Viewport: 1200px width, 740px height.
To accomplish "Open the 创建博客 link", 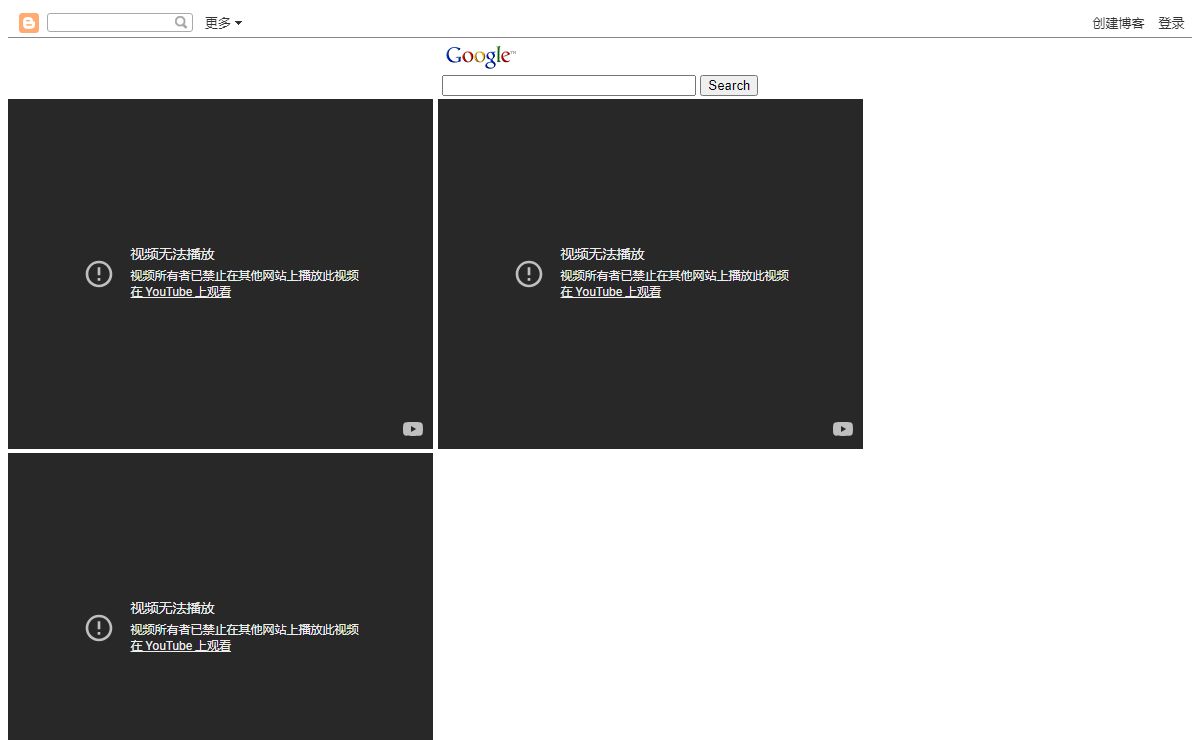I will (1118, 23).
